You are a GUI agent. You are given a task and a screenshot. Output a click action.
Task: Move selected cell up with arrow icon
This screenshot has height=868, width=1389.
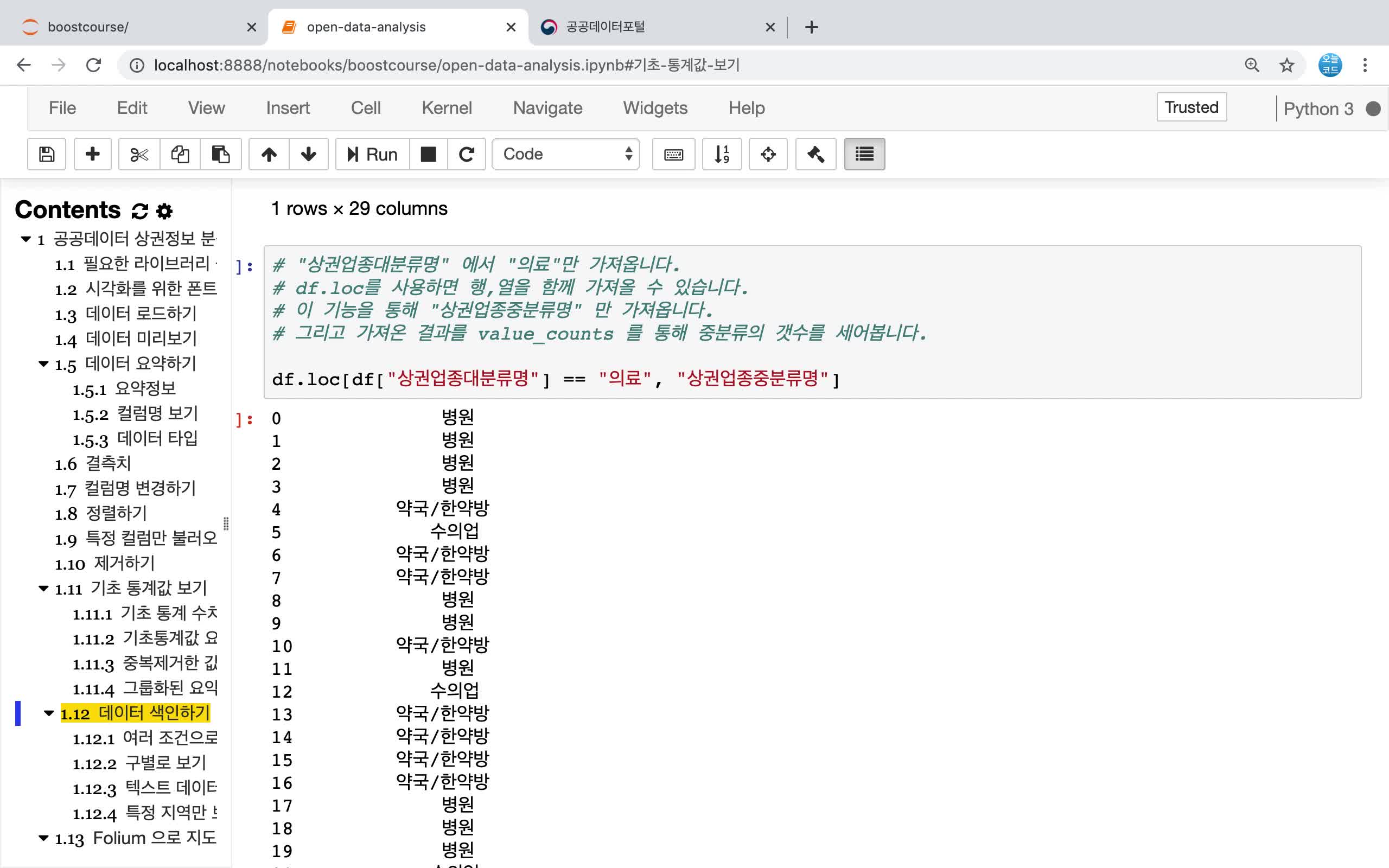tap(269, 154)
